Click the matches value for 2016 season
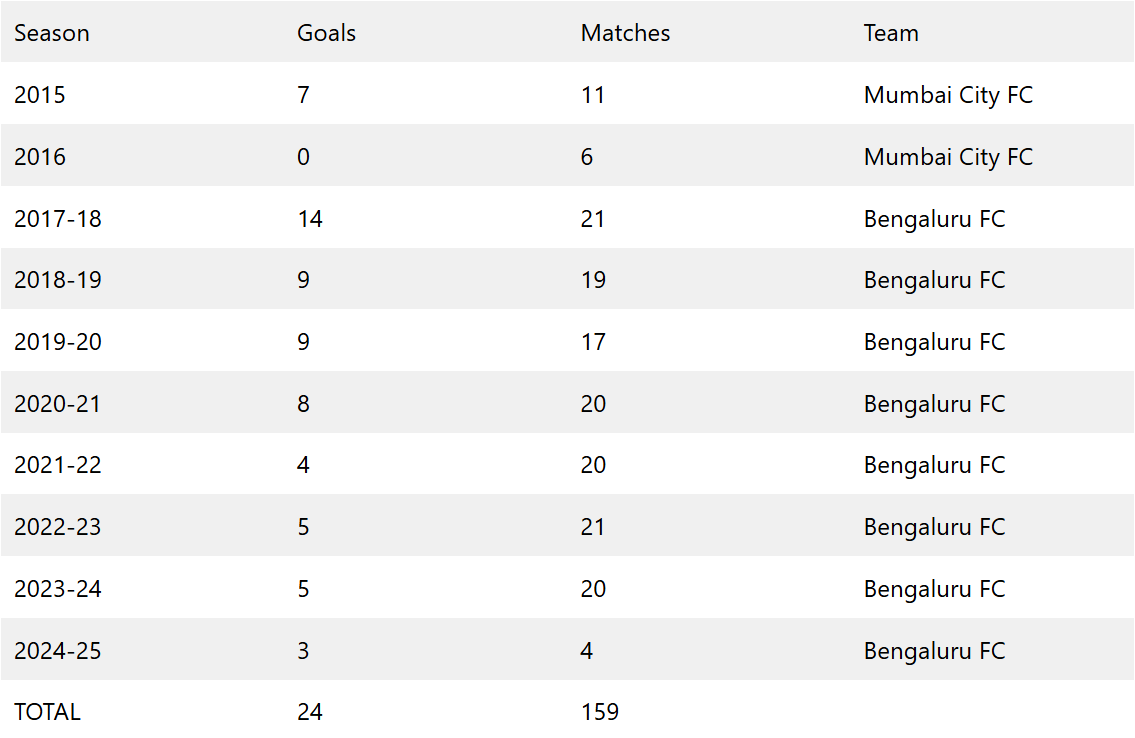 coord(587,157)
